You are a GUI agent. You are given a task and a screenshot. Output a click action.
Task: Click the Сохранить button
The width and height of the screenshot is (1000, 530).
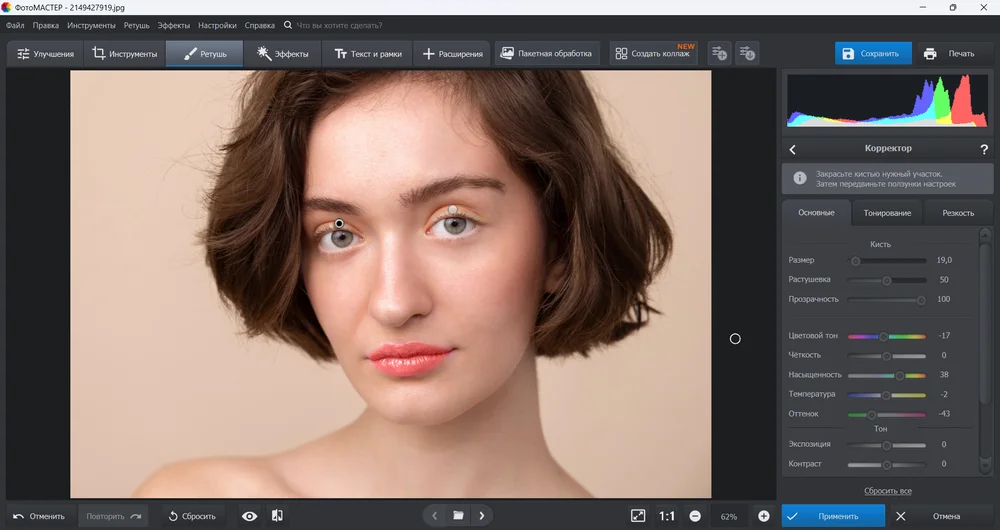tap(873, 53)
